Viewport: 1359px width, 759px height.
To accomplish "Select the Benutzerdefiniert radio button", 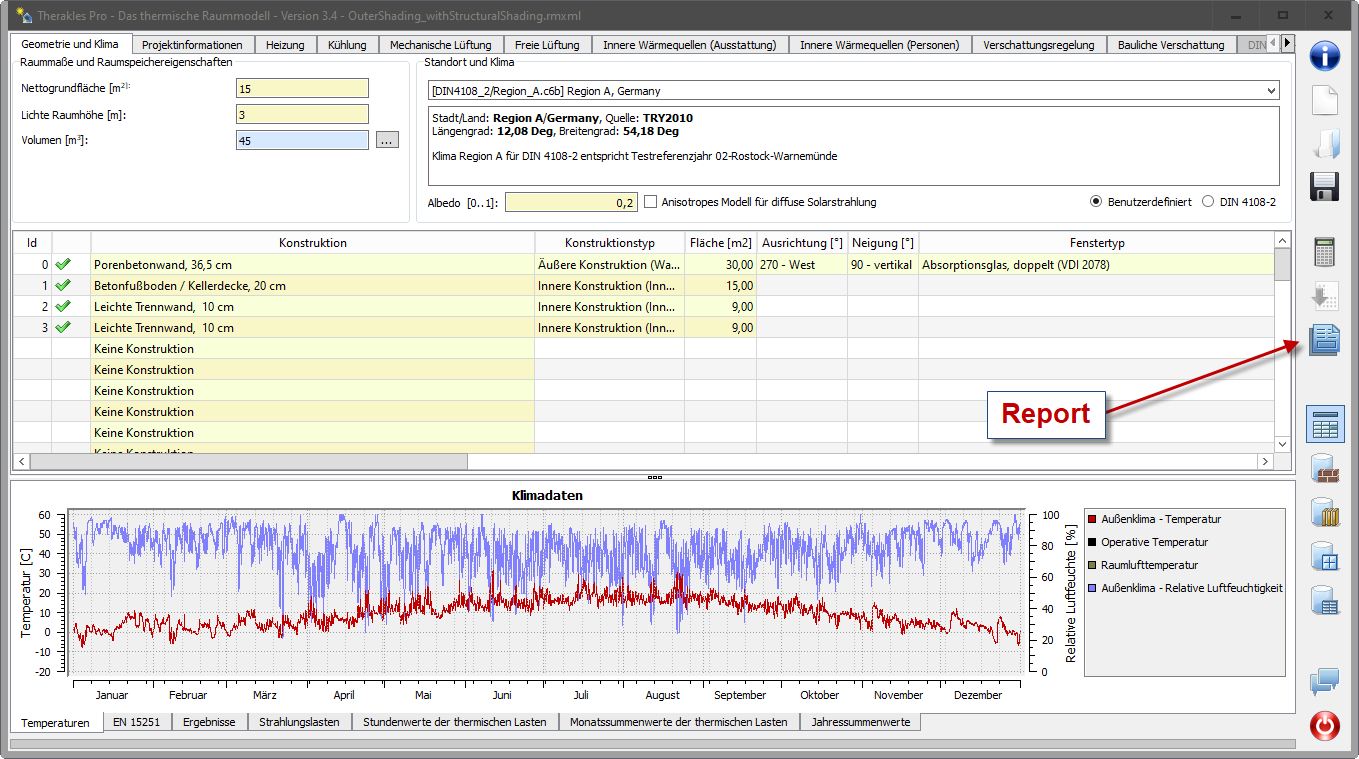I will coord(1097,201).
